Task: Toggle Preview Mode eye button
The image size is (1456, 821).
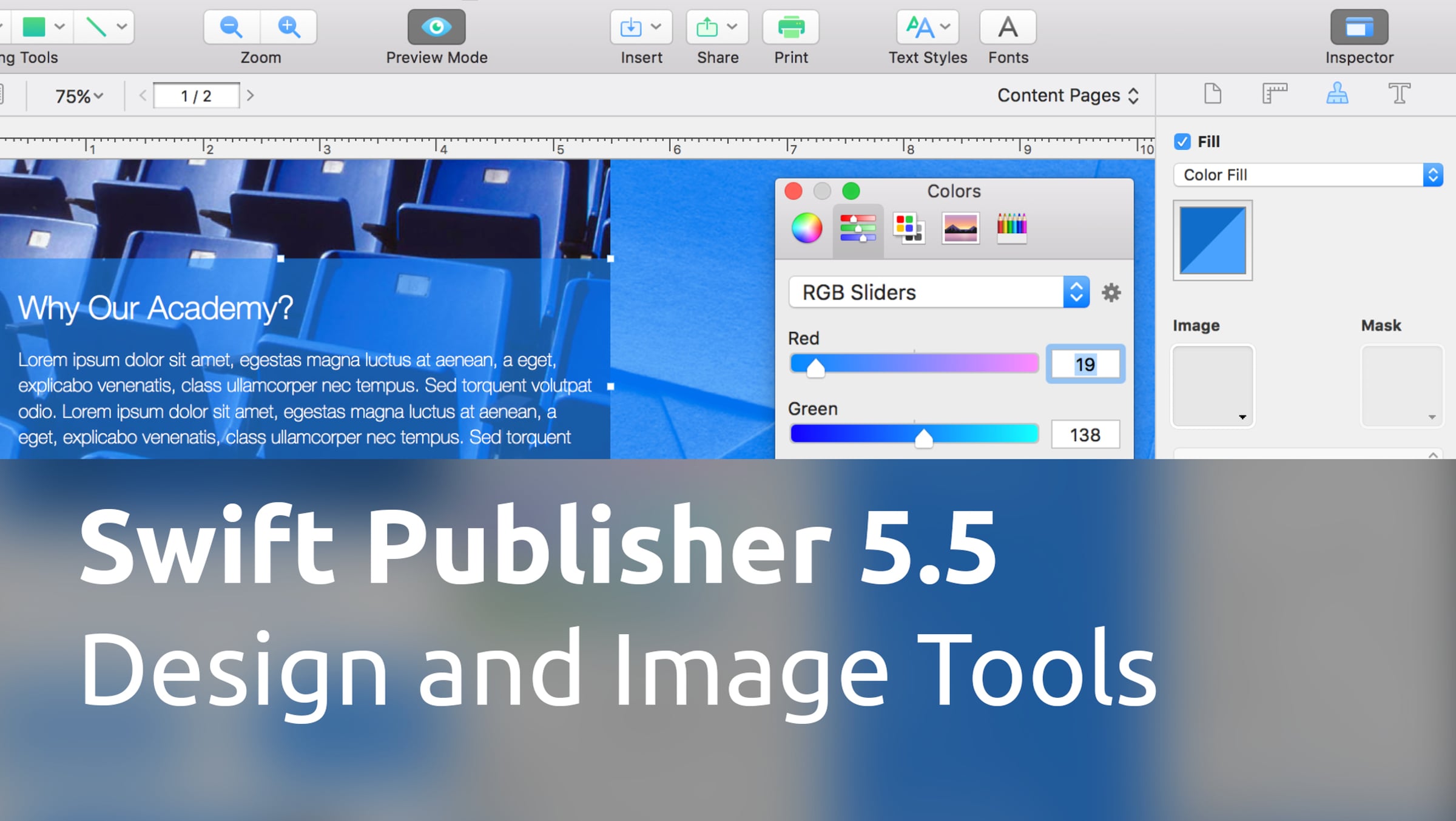Action: [x=436, y=27]
